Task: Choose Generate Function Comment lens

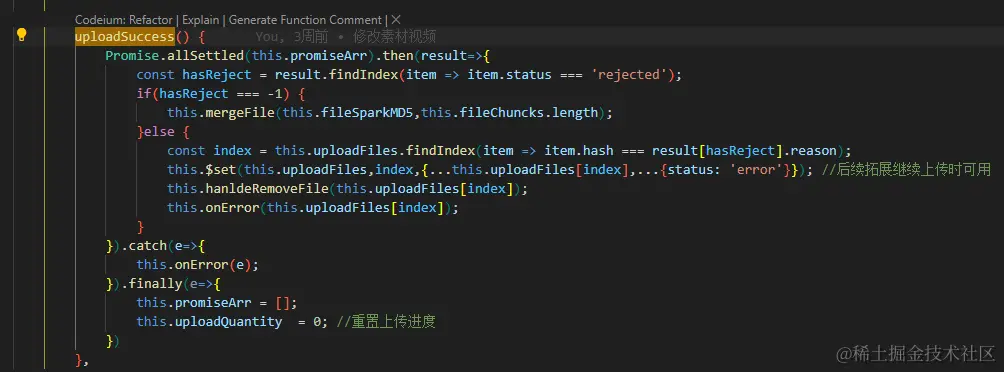Action: (306, 19)
